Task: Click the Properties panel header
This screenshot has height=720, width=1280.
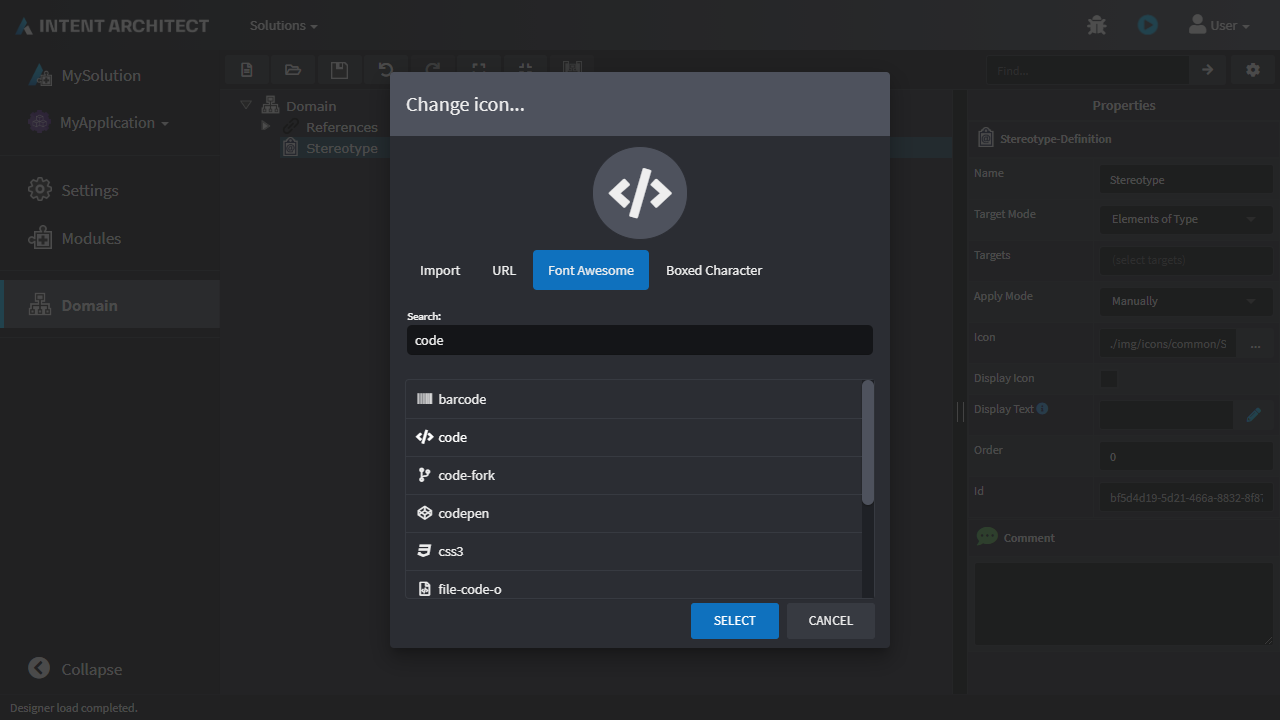Action: 1124,105
